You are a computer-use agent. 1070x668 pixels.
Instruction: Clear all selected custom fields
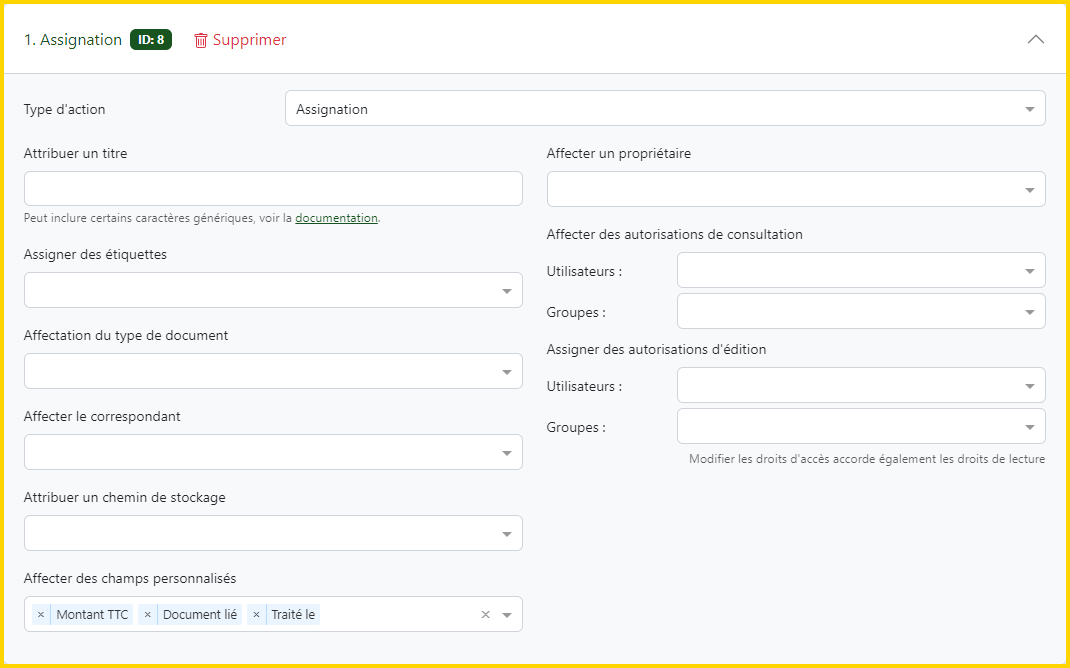[x=486, y=615]
